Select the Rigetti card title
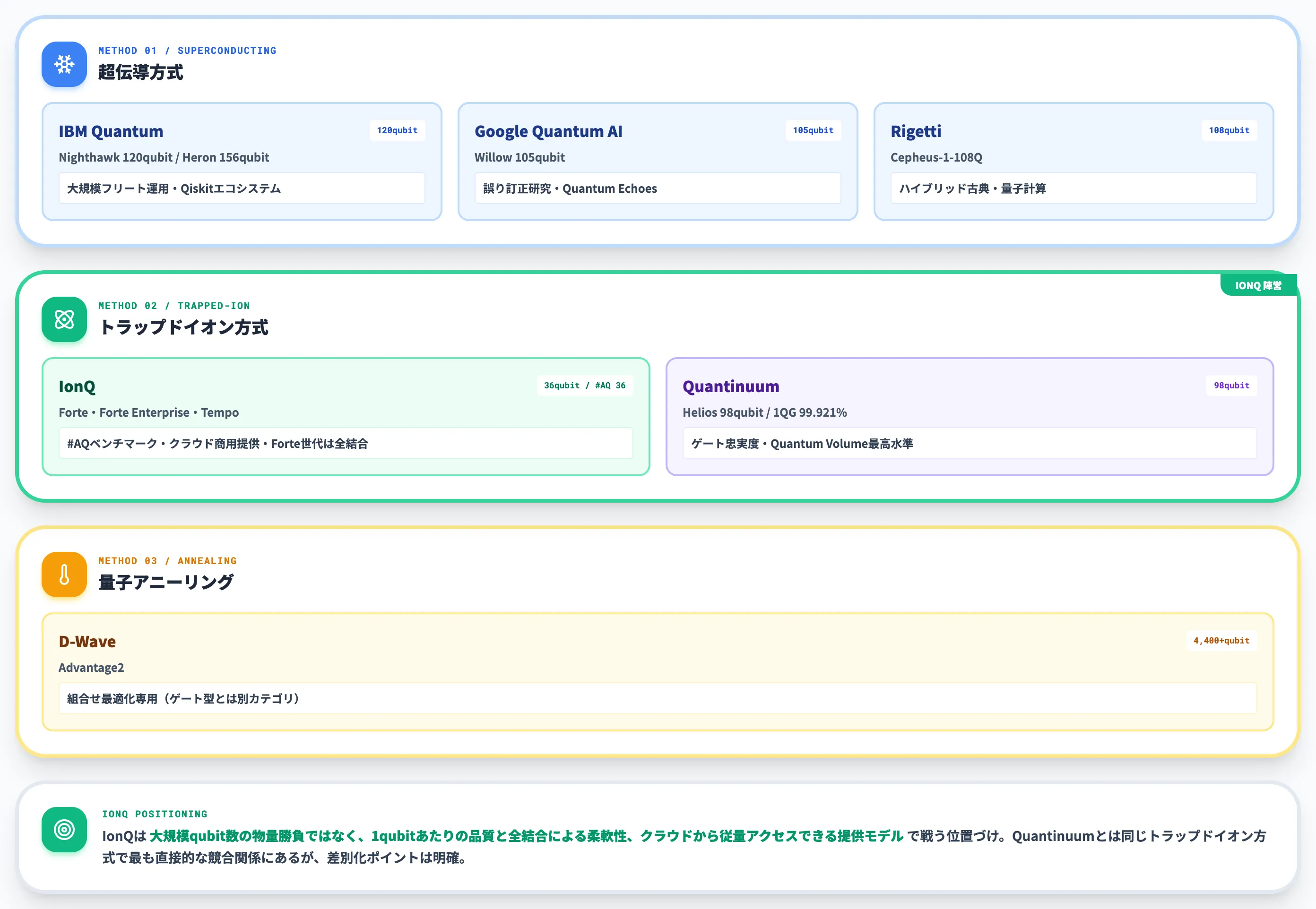This screenshot has width=1316, height=909. (x=916, y=131)
